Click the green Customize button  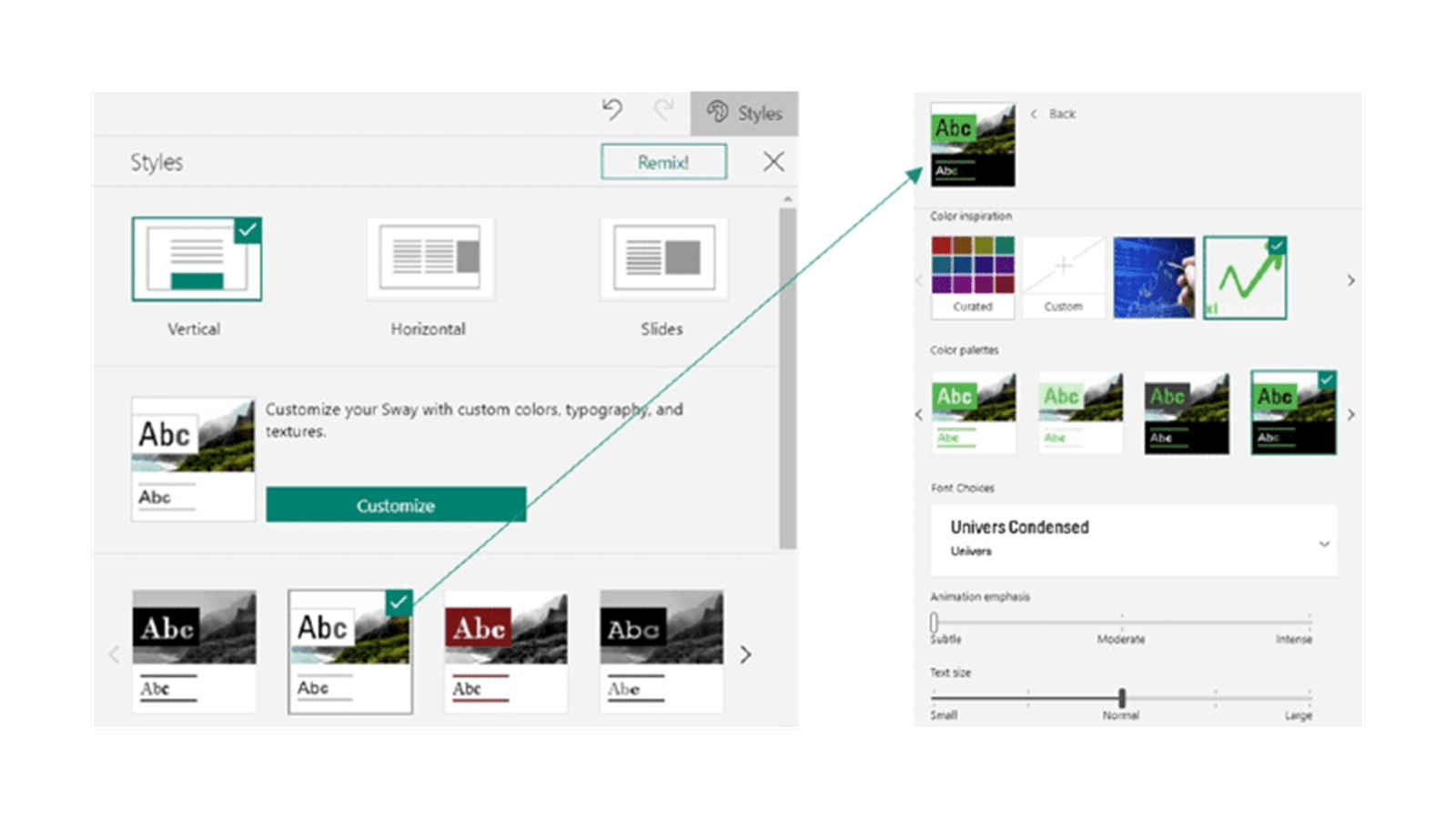point(396,505)
